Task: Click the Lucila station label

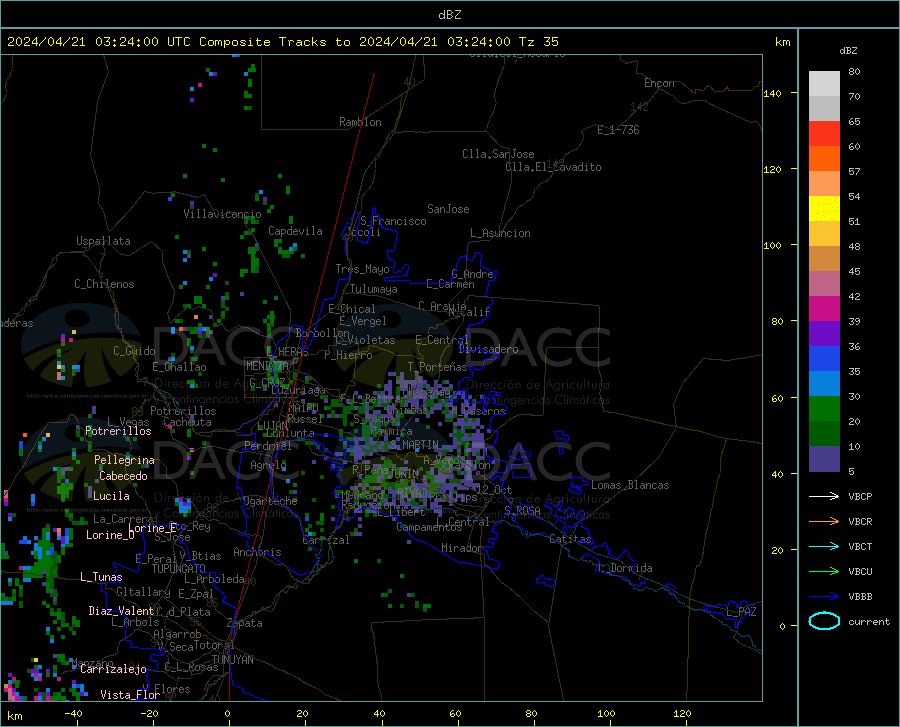Action: click(111, 496)
